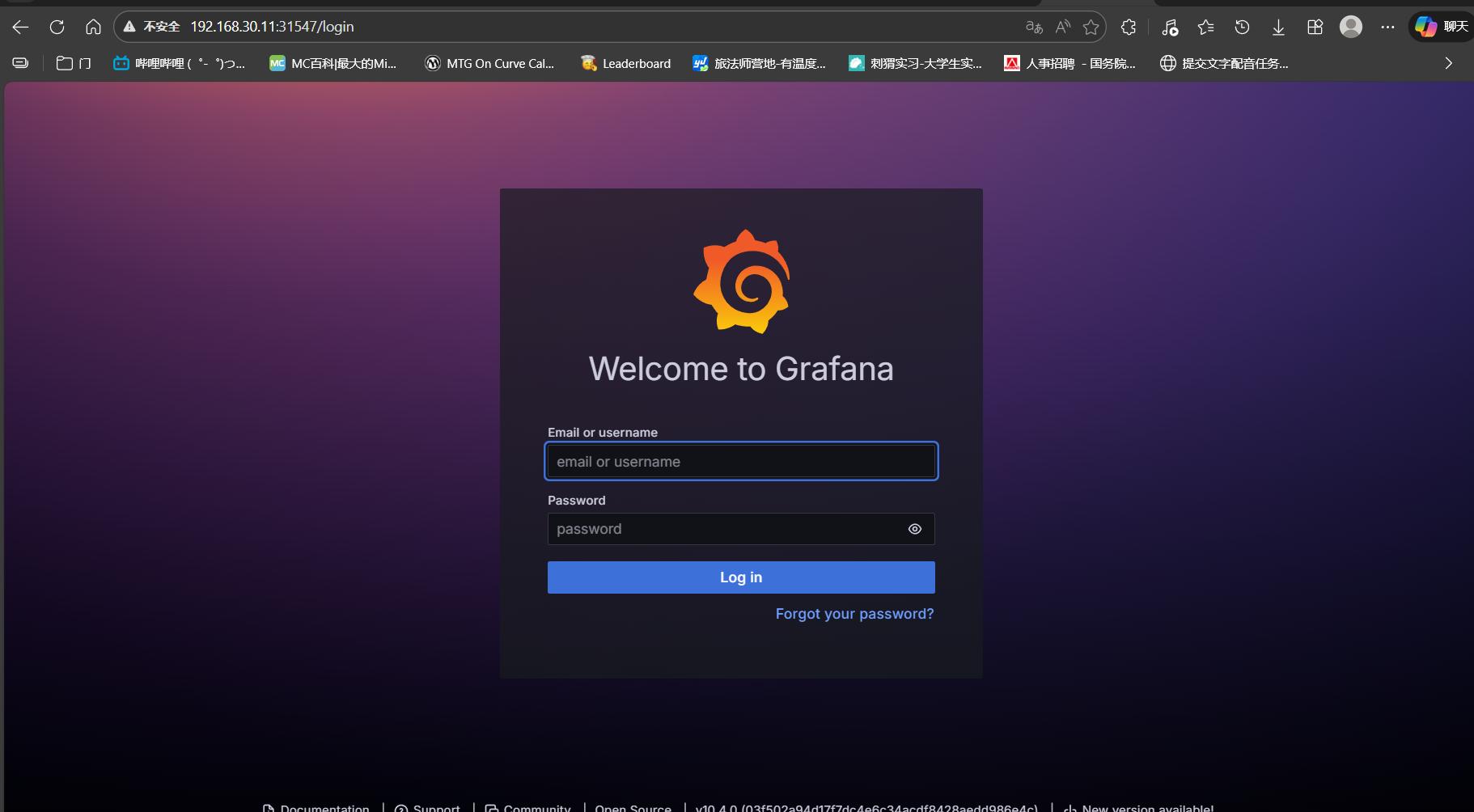This screenshot has height=812, width=1474.
Task: Click the tab actions icon in bookmarks bar
Action: (x=20, y=63)
